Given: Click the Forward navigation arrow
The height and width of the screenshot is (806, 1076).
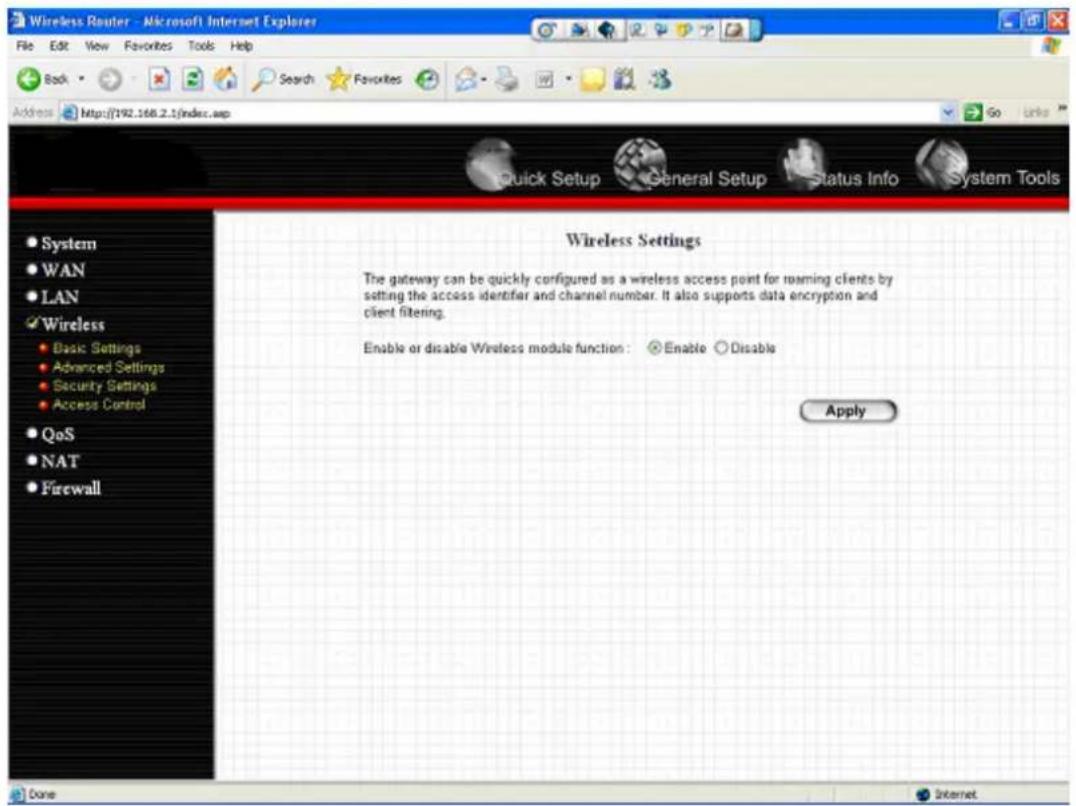Looking at the screenshot, I should (x=108, y=80).
